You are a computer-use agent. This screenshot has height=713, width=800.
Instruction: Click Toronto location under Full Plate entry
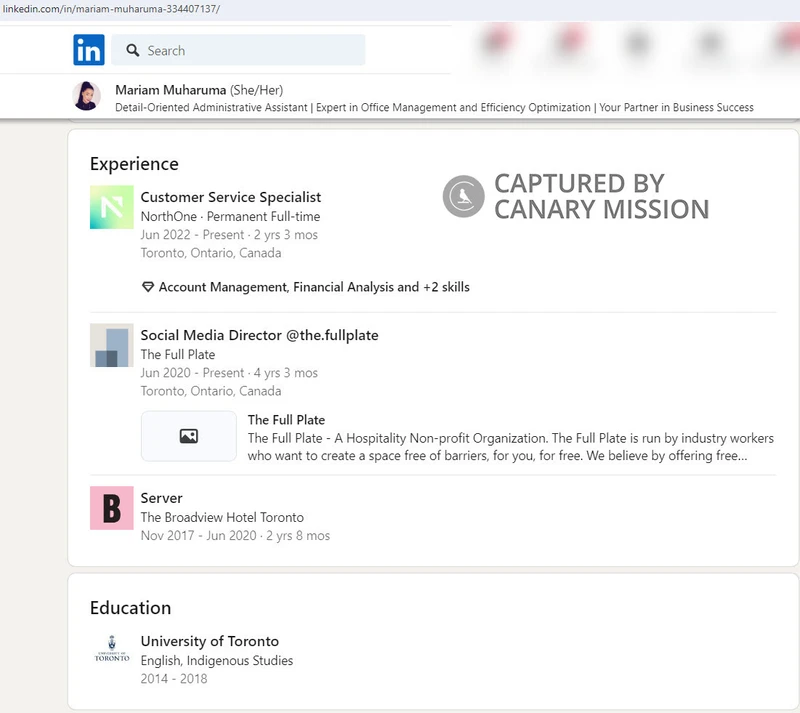pos(211,391)
